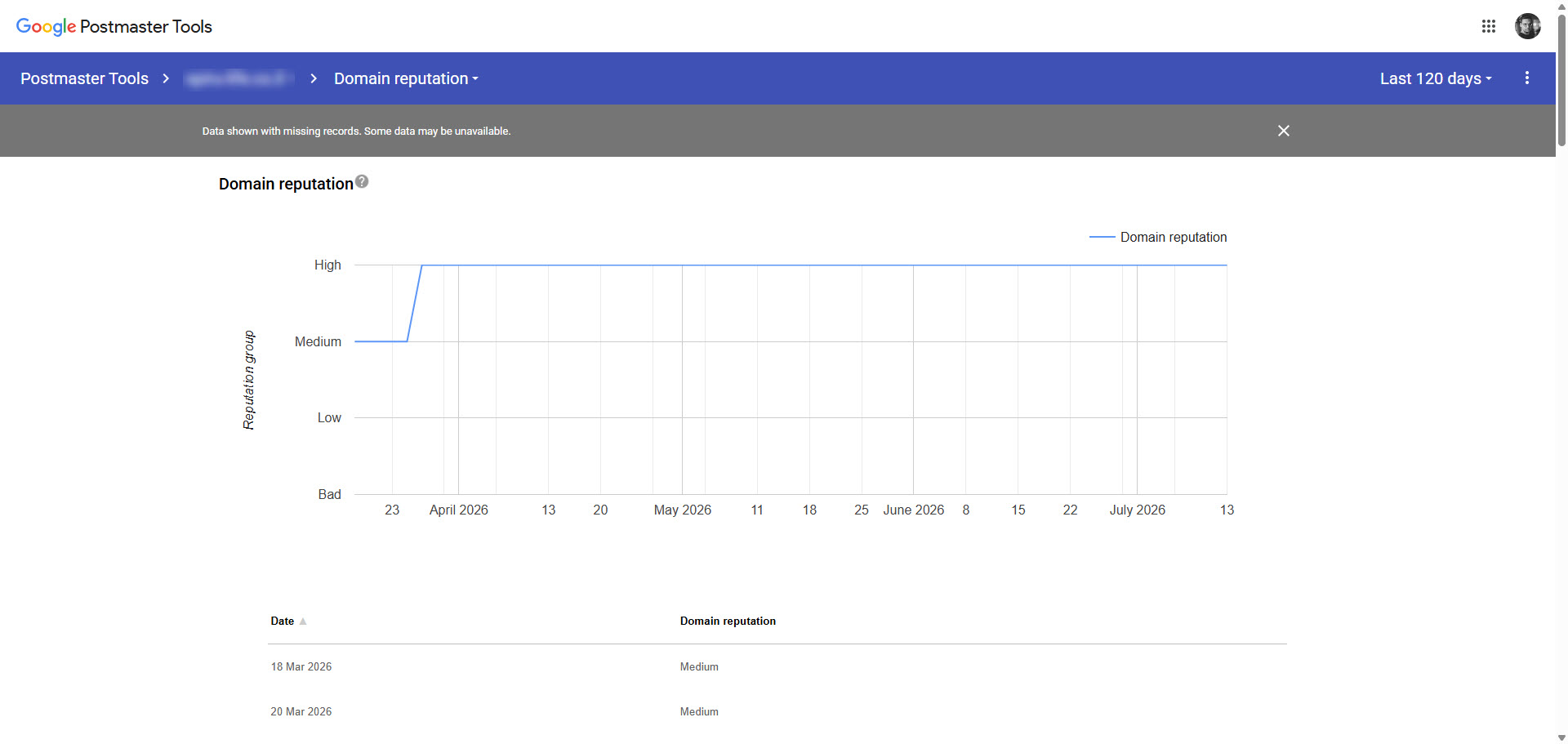Click the Low axis label
This screenshot has width=1568, height=744.
pos(329,417)
